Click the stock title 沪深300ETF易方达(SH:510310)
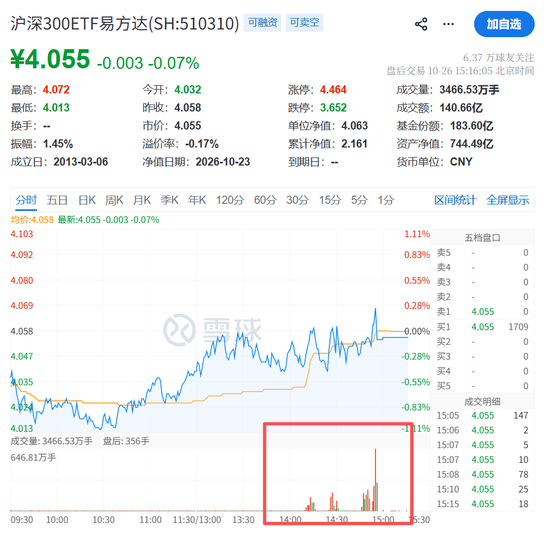Screen dimensions: 550x541 click(125, 24)
